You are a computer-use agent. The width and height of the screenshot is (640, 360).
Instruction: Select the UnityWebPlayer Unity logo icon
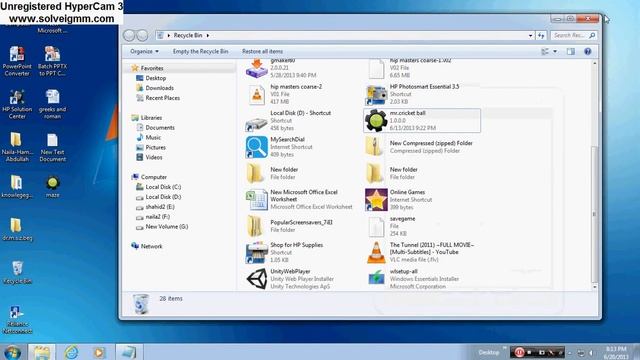257,279
